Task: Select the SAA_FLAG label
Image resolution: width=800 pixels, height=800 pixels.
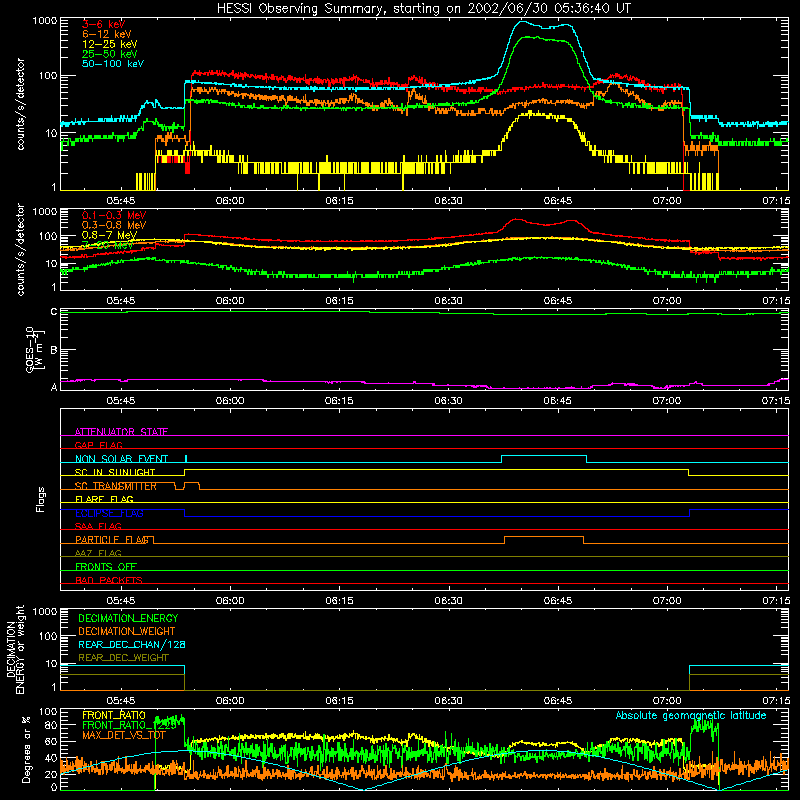Action: click(98, 526)
